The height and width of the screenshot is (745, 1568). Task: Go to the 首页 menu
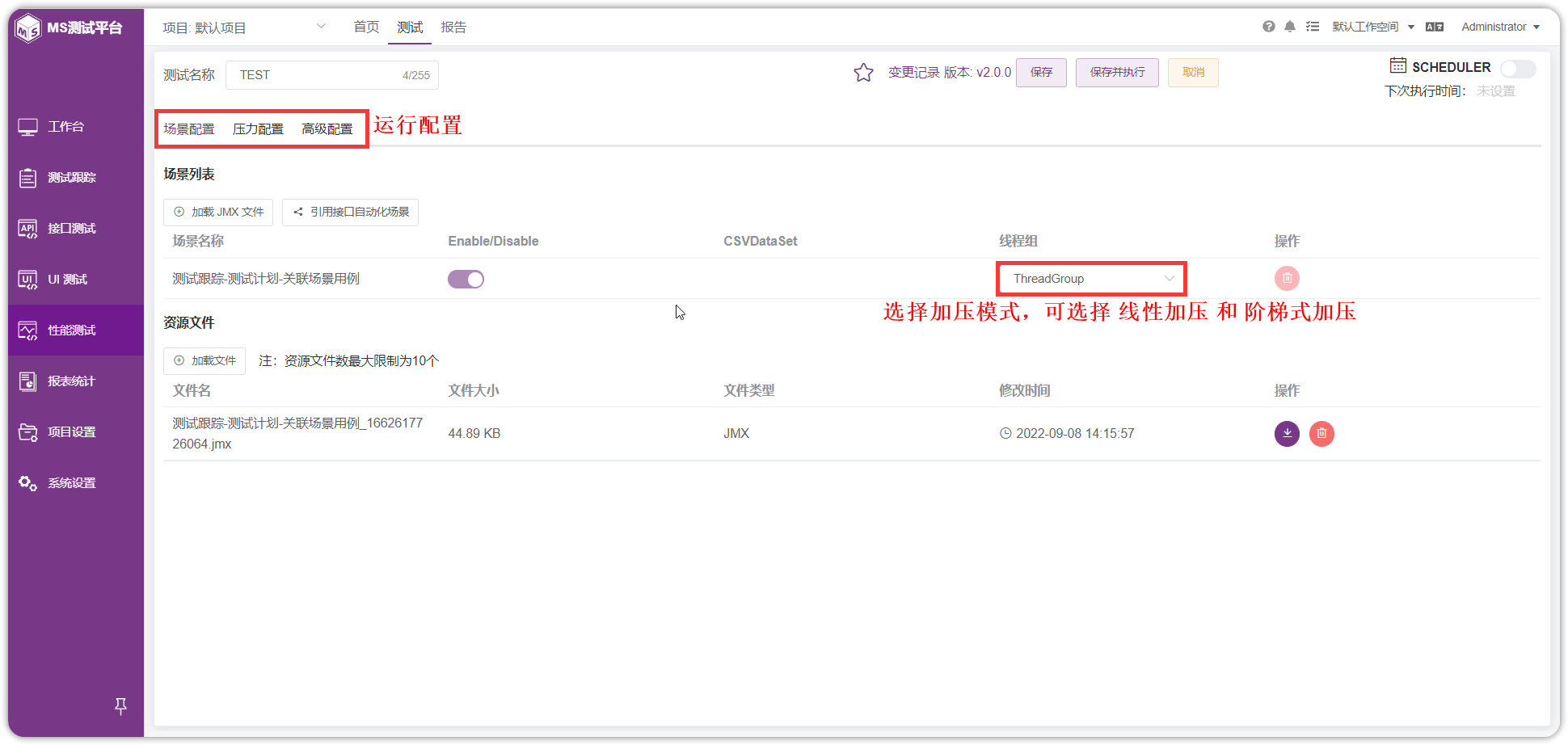click(x=366, y=27)
